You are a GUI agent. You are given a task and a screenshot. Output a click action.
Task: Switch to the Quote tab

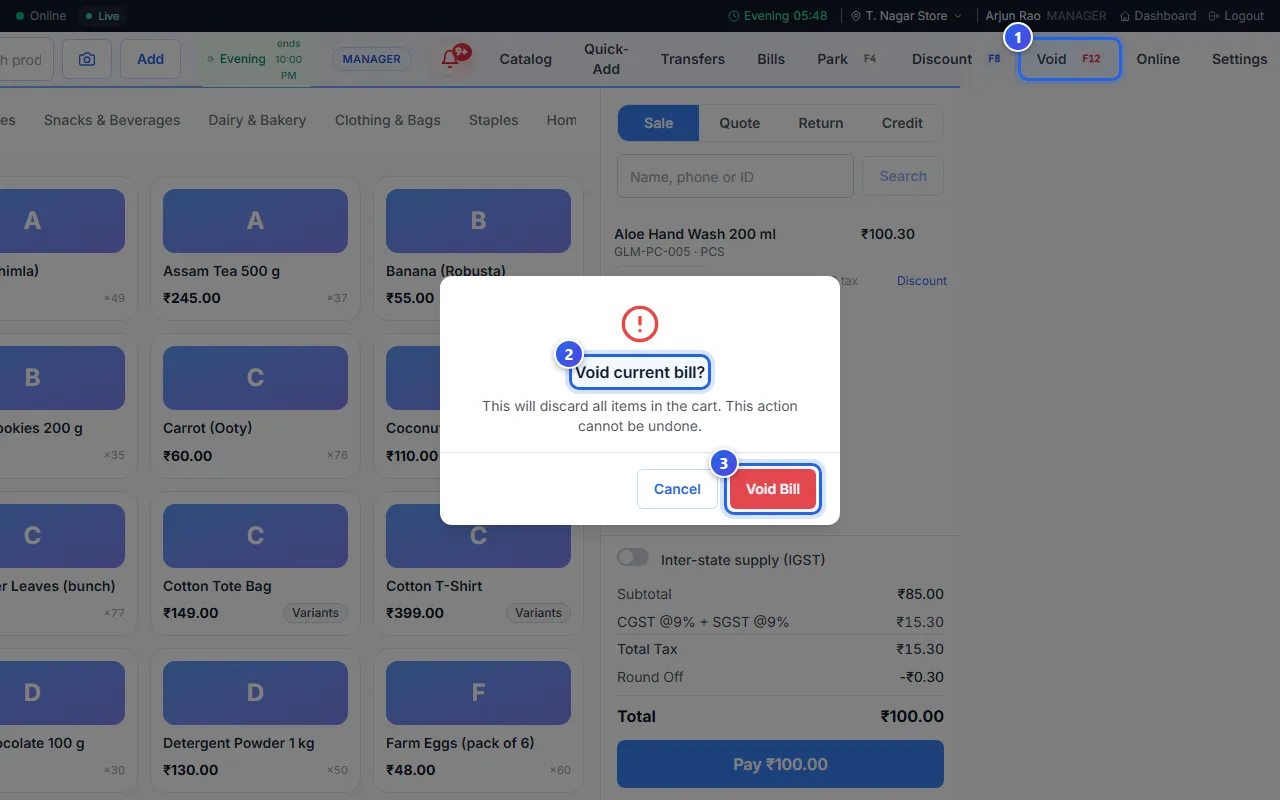740,123
